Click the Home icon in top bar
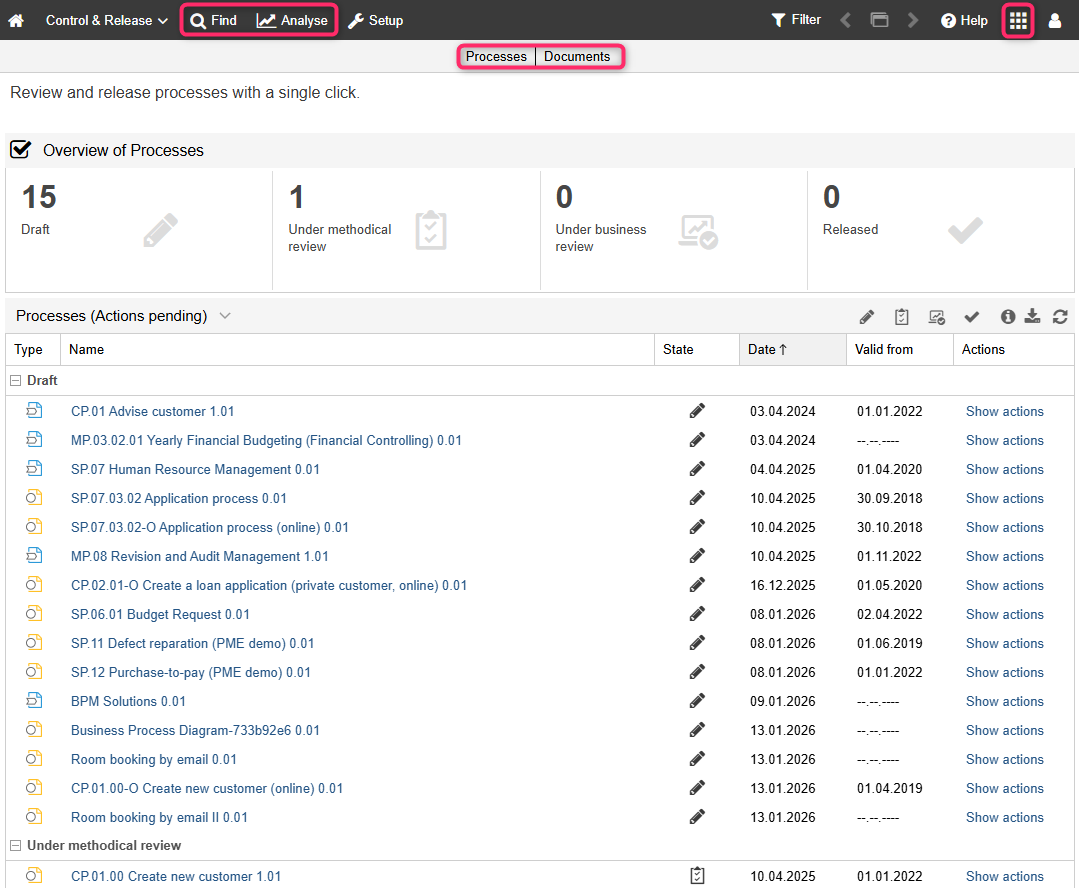 [x=16, y=20]
